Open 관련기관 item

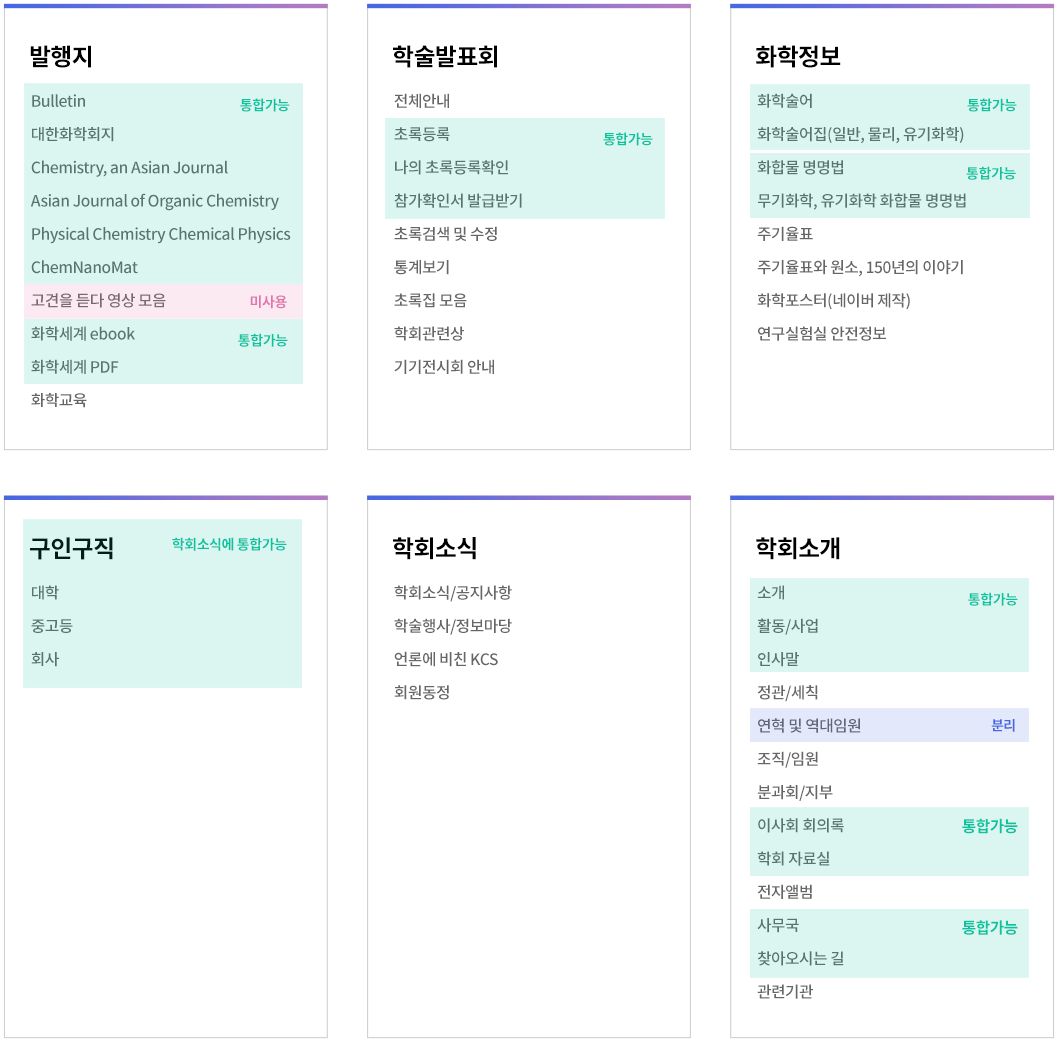[785, 991]
